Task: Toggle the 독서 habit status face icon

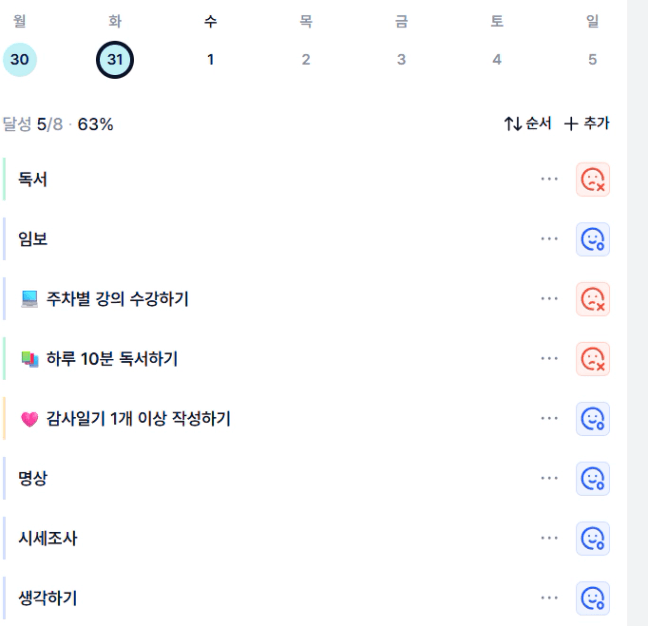Action: coord(593,179)
